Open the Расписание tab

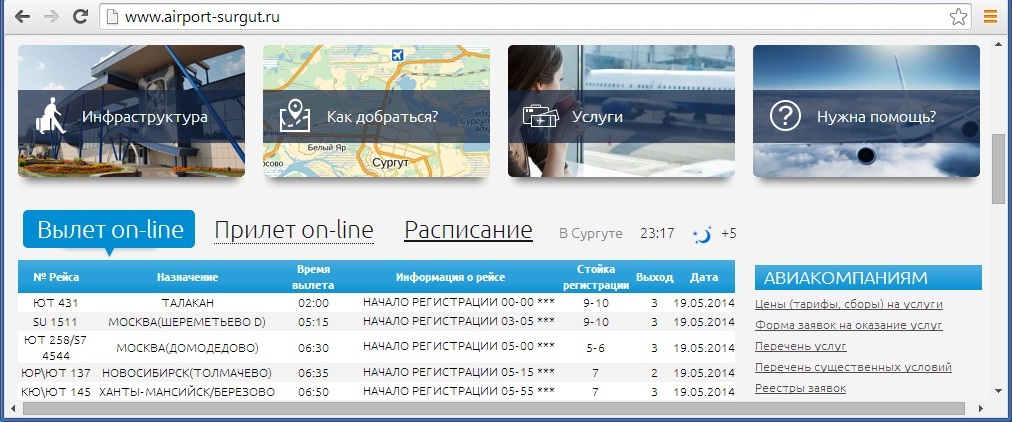coord(468,230)
